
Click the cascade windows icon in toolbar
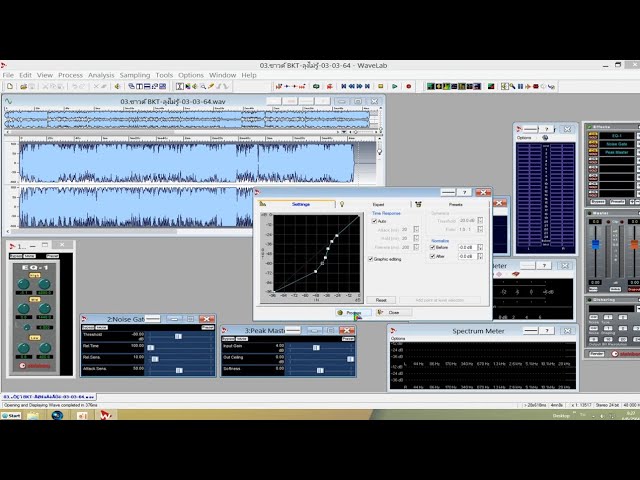[x=131, y=87]
